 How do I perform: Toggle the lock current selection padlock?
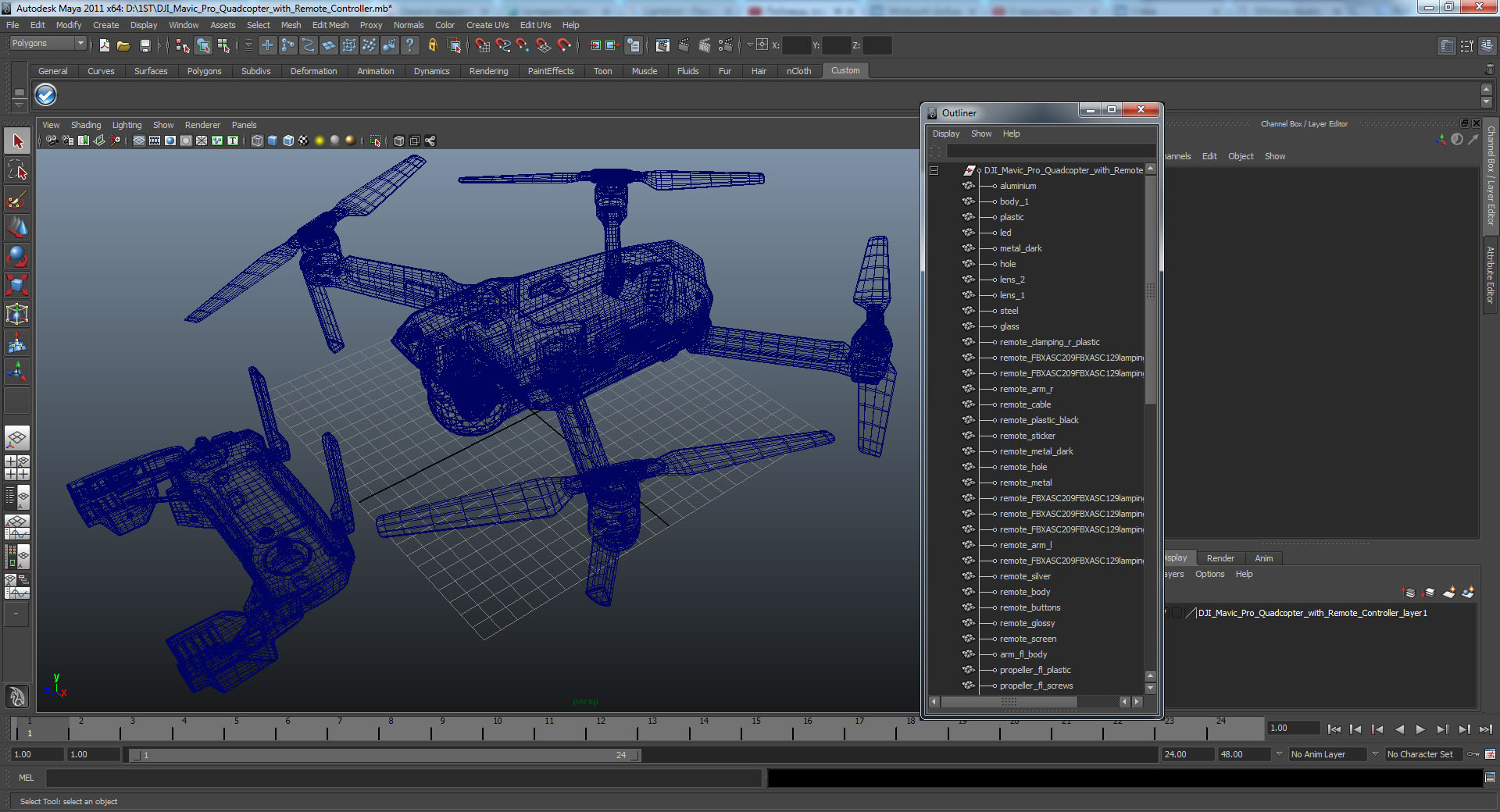[x=432, y=45]
